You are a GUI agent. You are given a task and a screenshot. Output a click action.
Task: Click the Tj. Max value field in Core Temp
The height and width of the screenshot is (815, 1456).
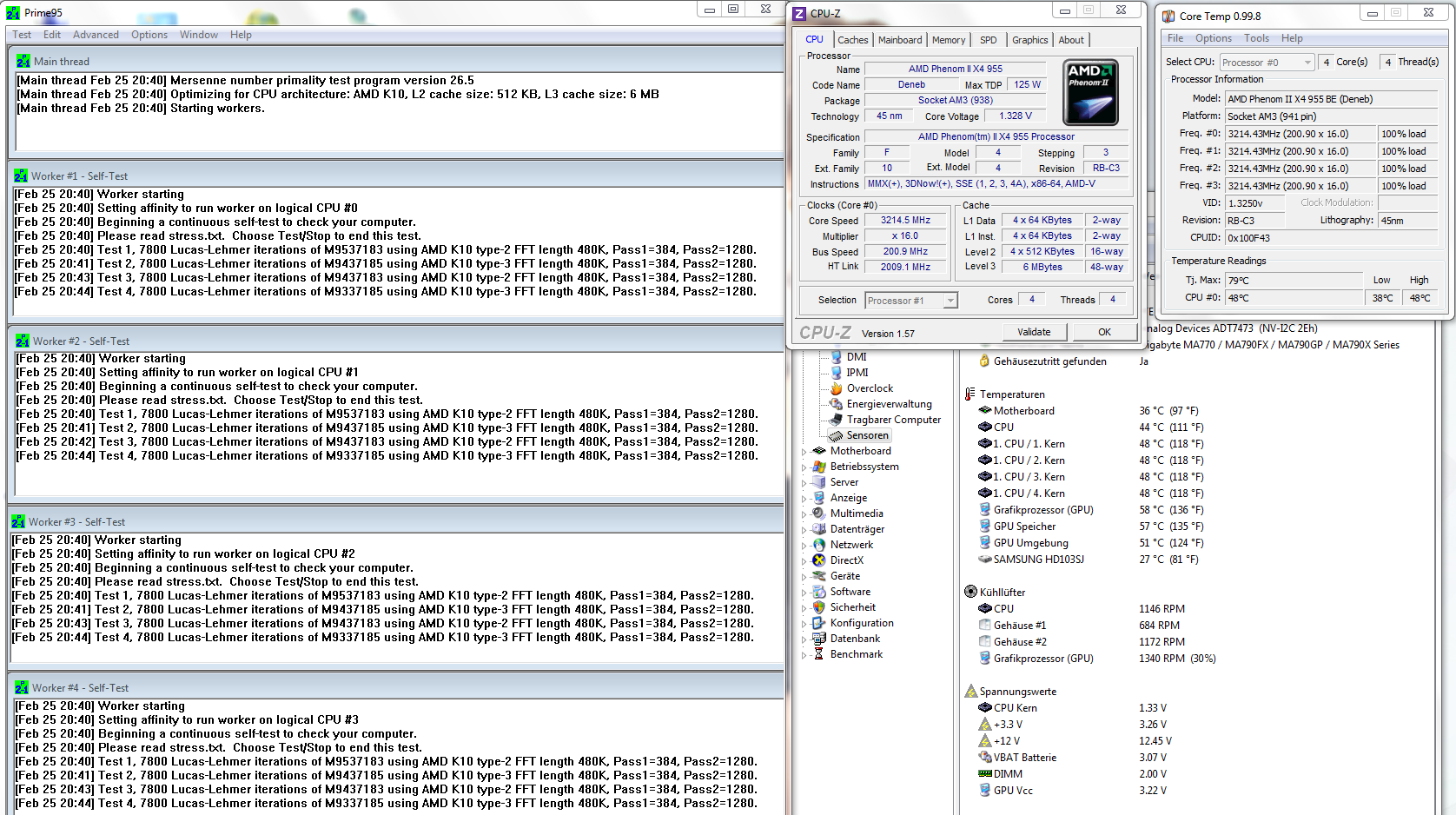(x=1294, y=281)
